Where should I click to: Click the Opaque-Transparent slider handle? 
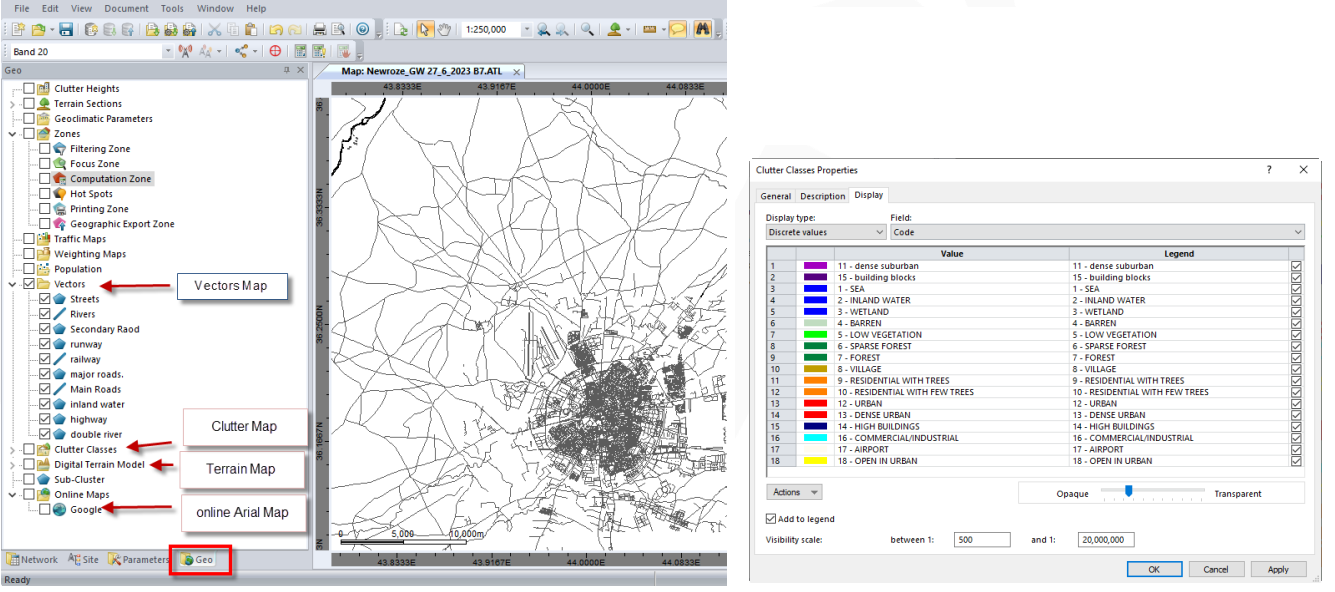(1128, 491)
